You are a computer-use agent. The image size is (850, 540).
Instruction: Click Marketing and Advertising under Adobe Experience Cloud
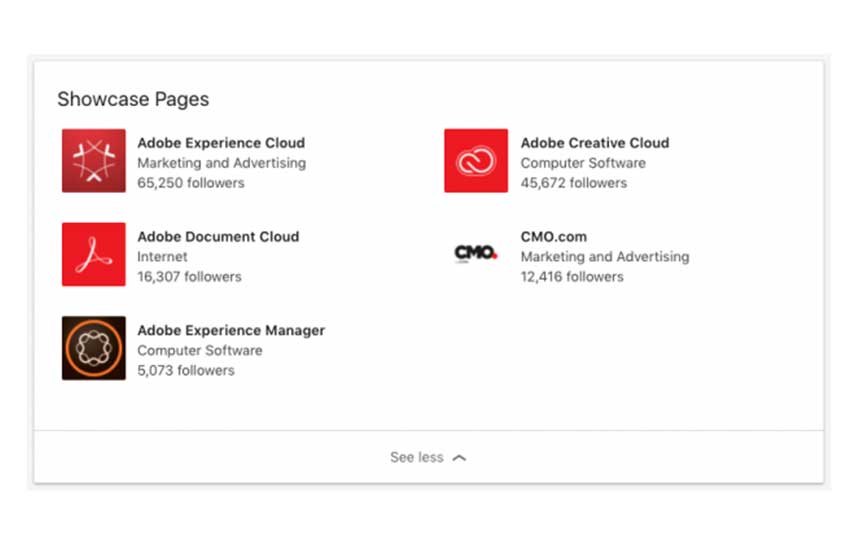tap(222, 163)
